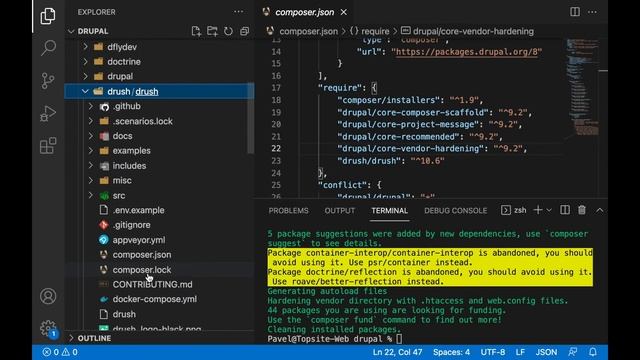Open the Explorer view in activity bar
The width and height of the screenshot is (640, 360).
[x=48, y=16]
